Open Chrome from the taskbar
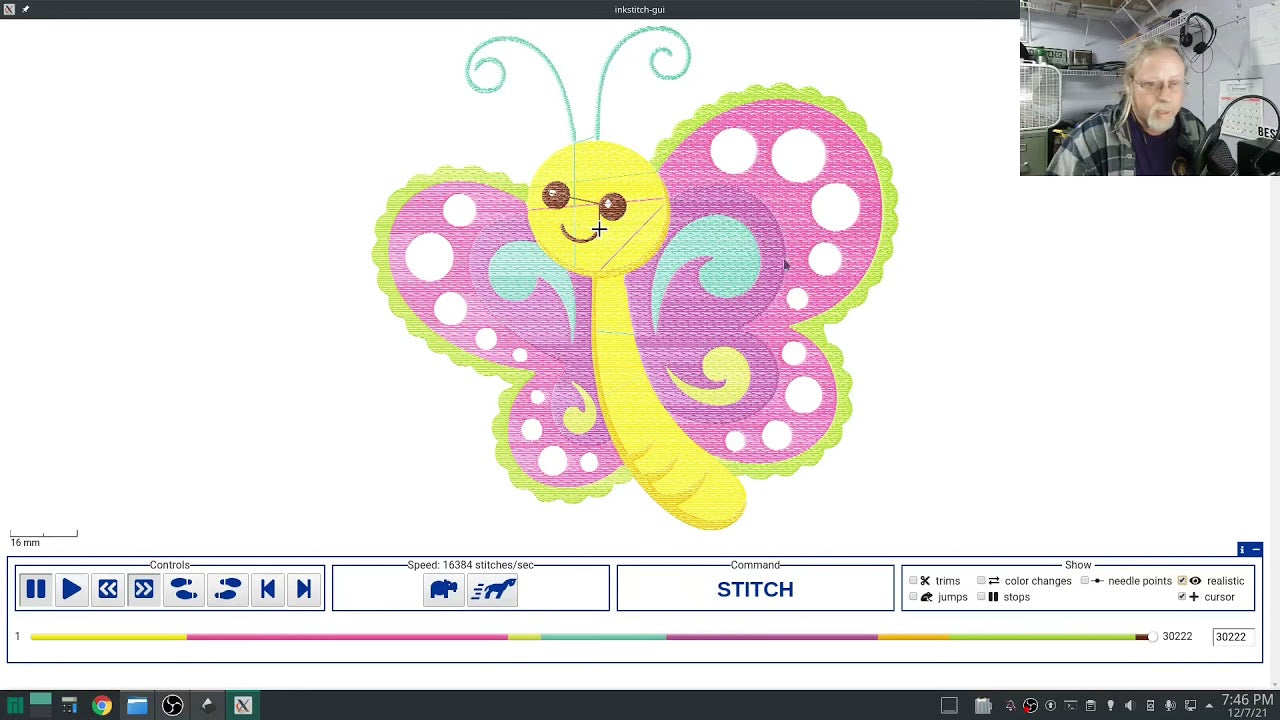1280x720 pixels. point(103,706)
